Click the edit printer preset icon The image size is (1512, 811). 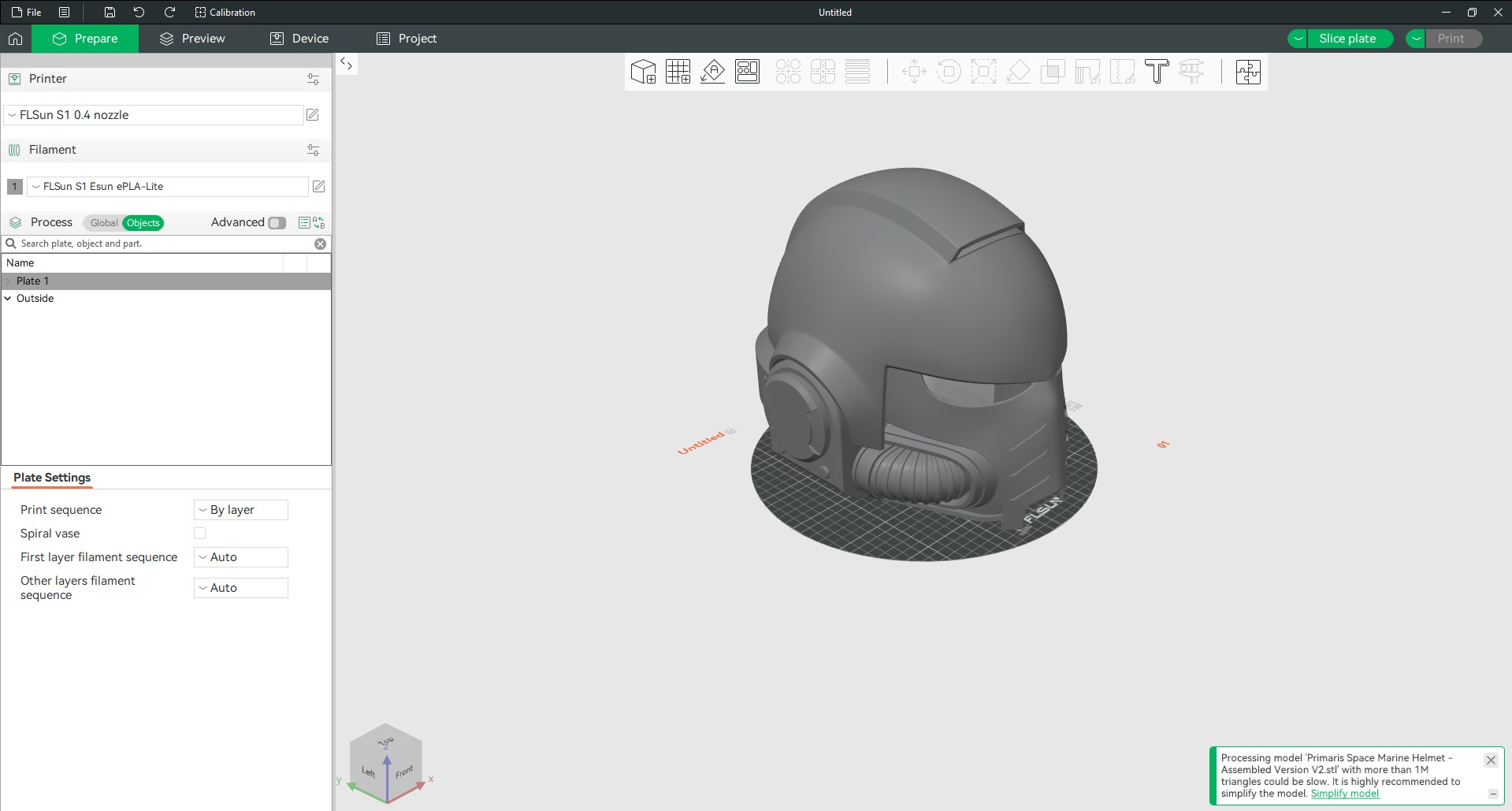[313, 115]
